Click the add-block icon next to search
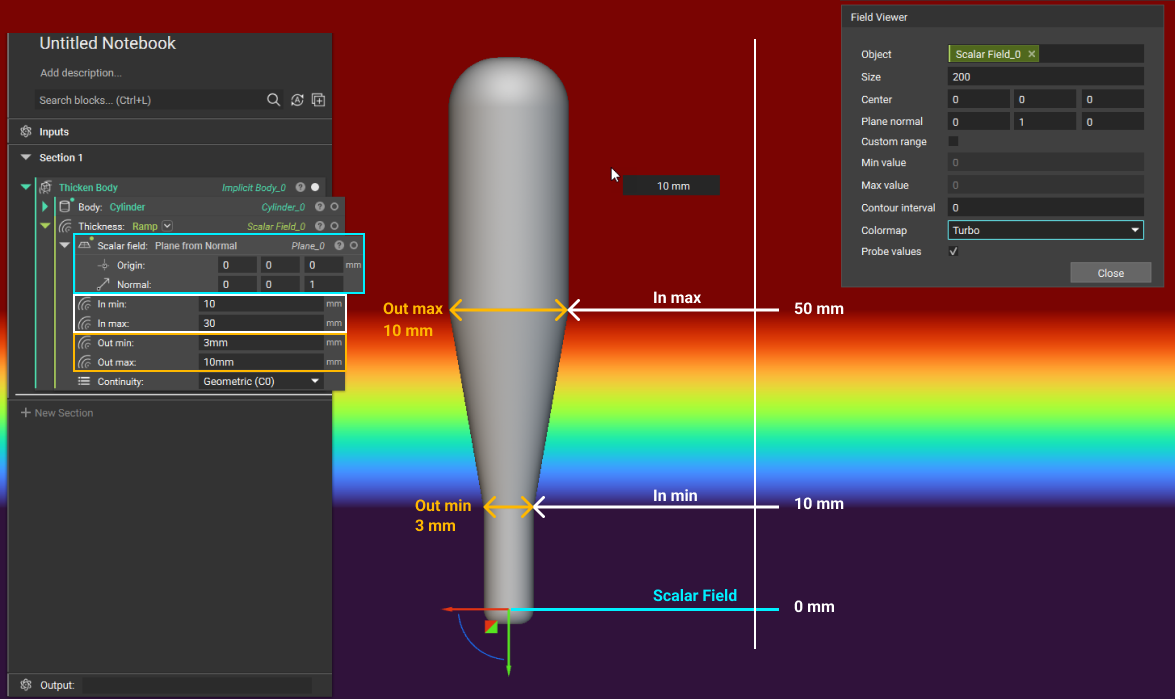 click(318, 100)
